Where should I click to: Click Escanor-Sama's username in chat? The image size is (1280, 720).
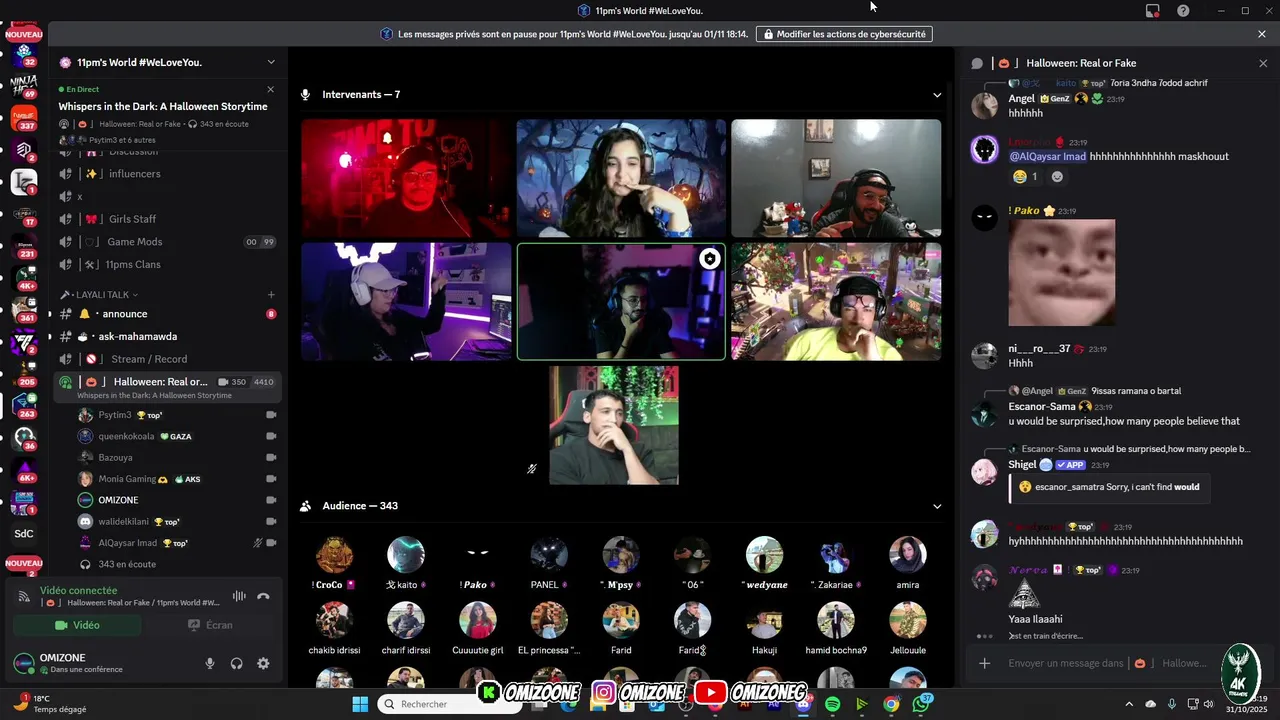coord(1041,407)
